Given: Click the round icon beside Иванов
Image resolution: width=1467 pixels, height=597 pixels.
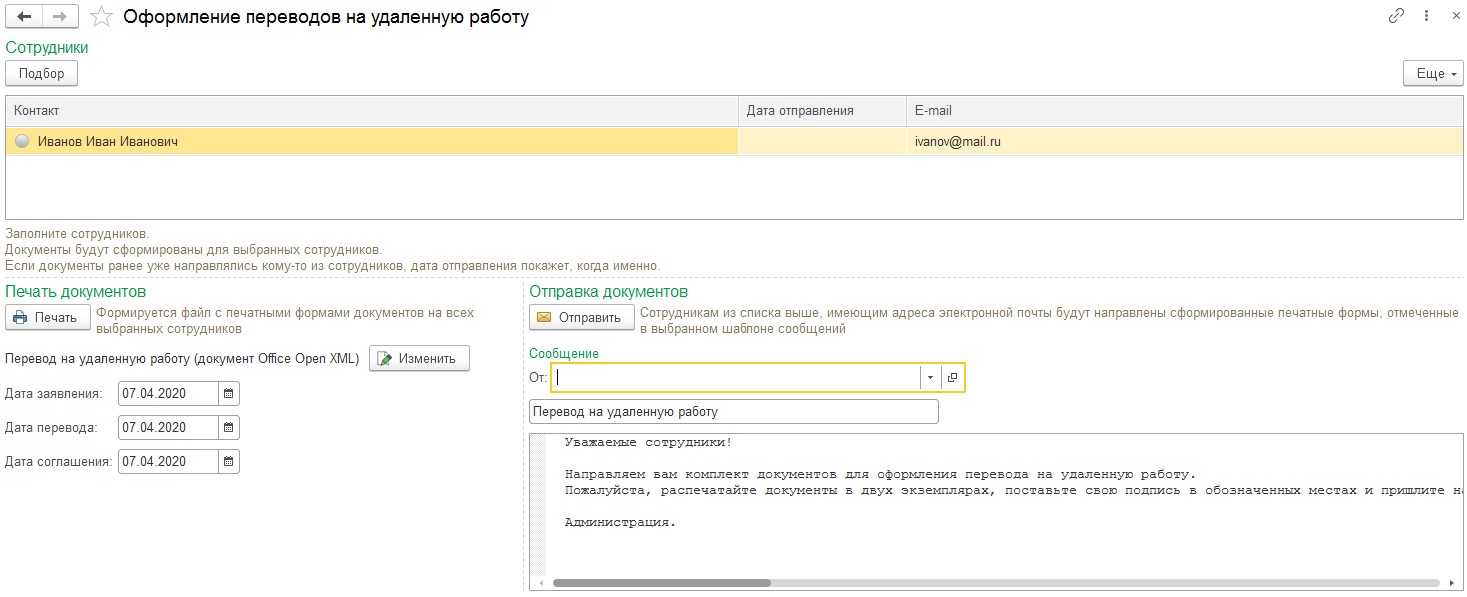Looking at the screenshot, I should click(23, 142).
